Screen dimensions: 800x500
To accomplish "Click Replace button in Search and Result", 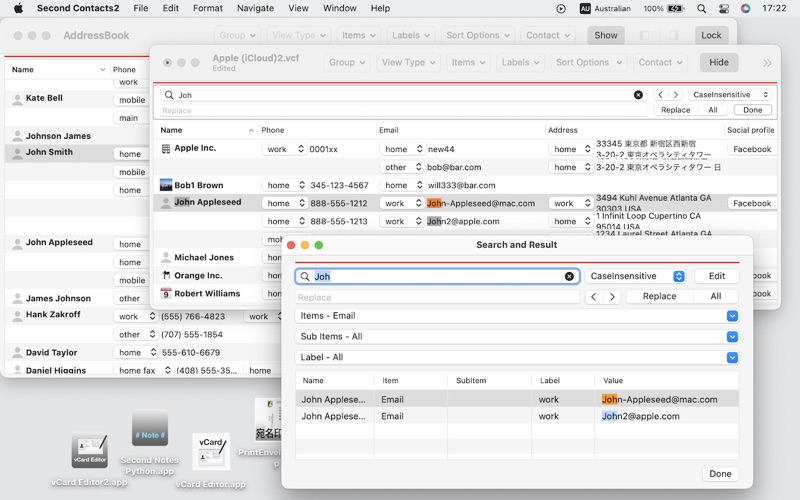I will click(659, 296).
